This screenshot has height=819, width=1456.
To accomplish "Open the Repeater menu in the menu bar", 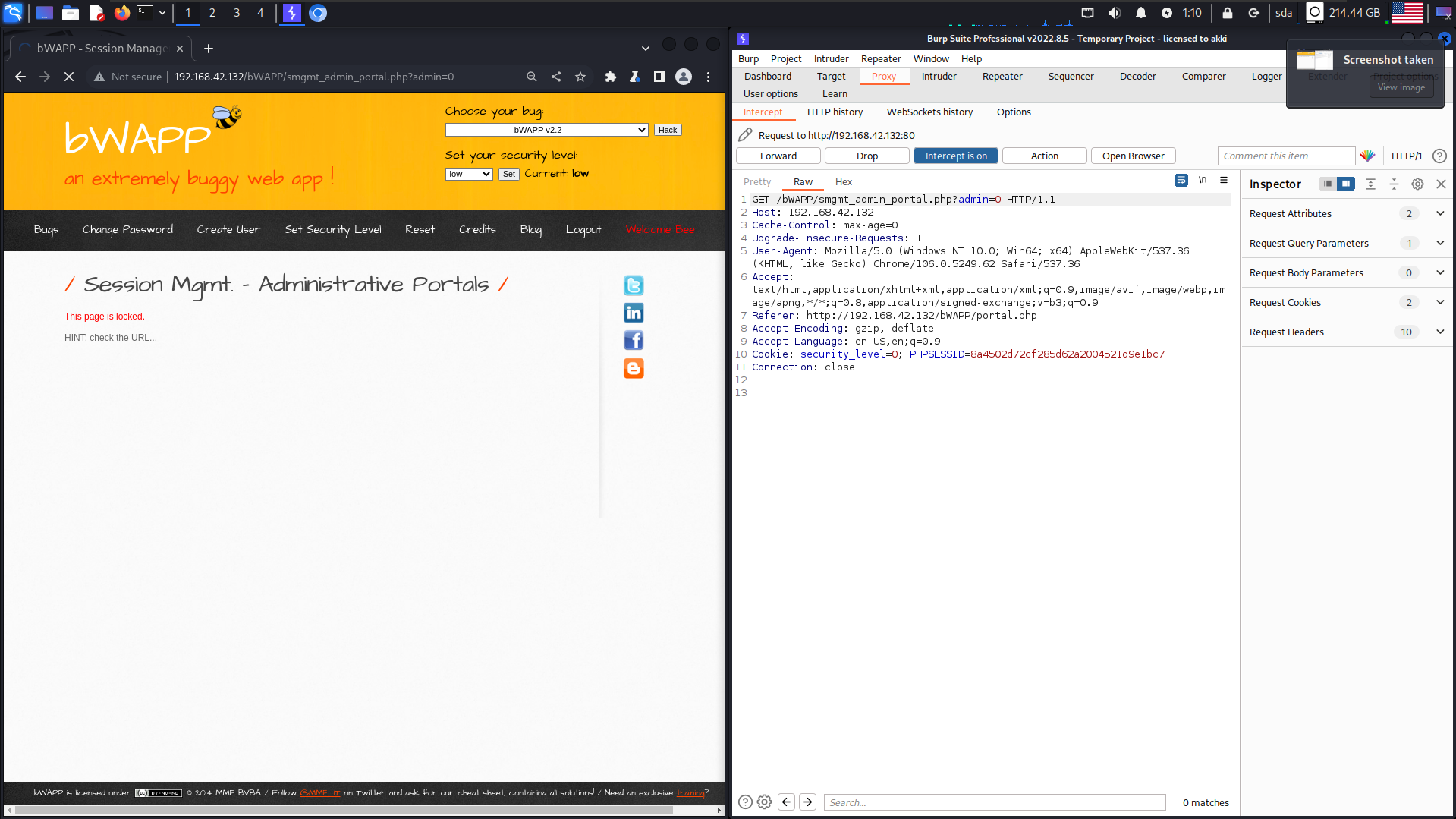I will (x=880, y=58).
